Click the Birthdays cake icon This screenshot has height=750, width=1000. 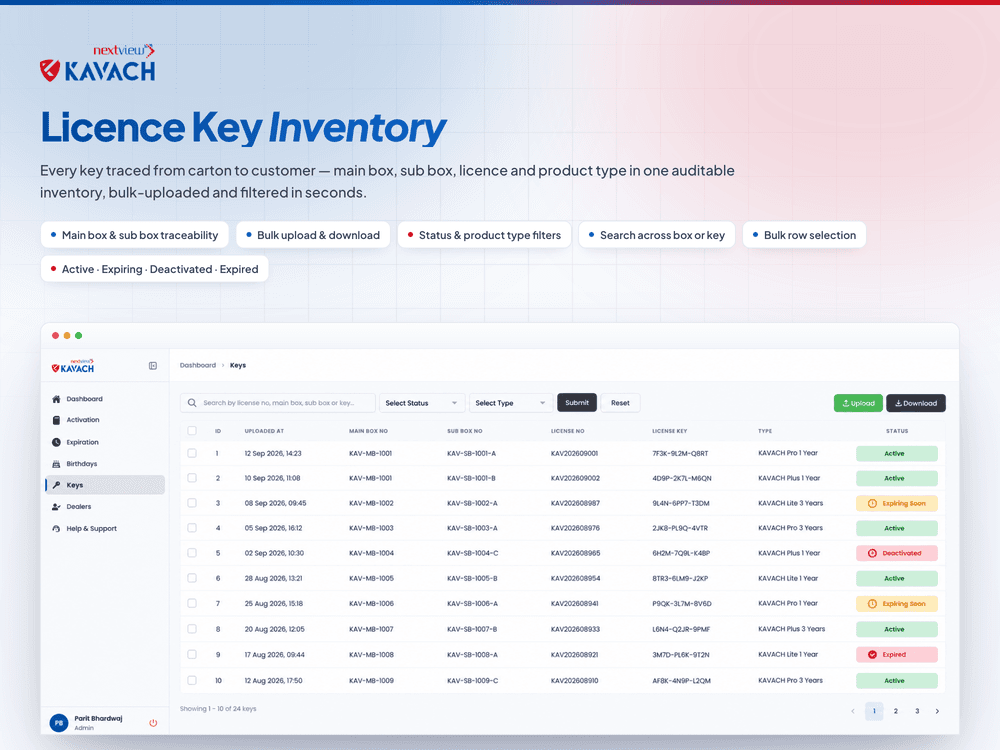pos(56,464)
